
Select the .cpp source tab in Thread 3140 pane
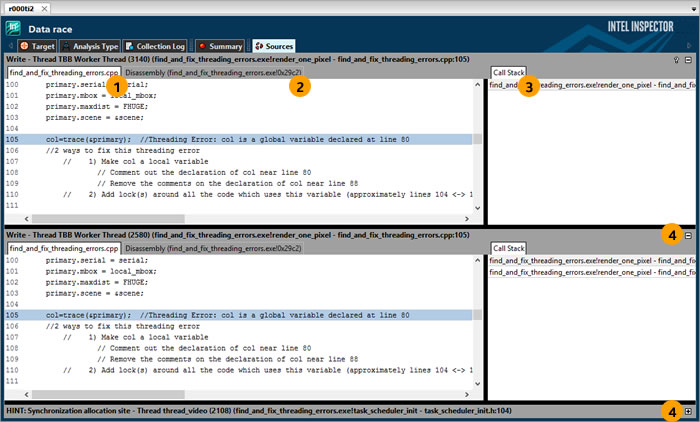click(x=64, y=72)
